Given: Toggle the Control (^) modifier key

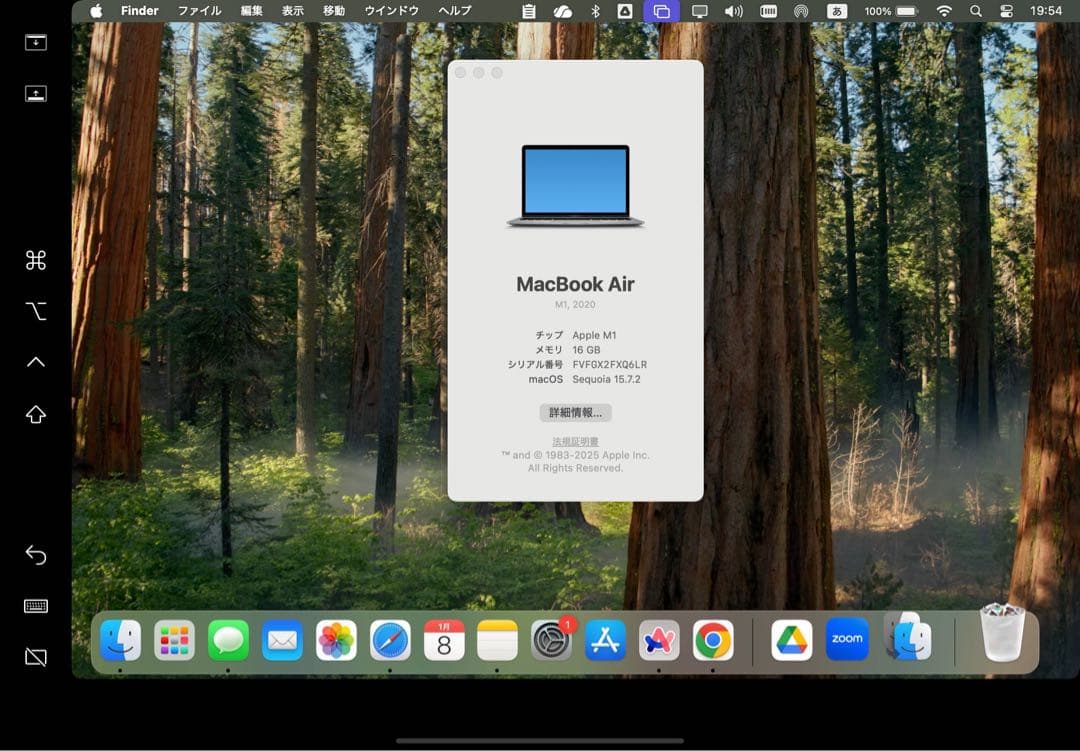Looking at the screenshot, I should pos(35,361).
